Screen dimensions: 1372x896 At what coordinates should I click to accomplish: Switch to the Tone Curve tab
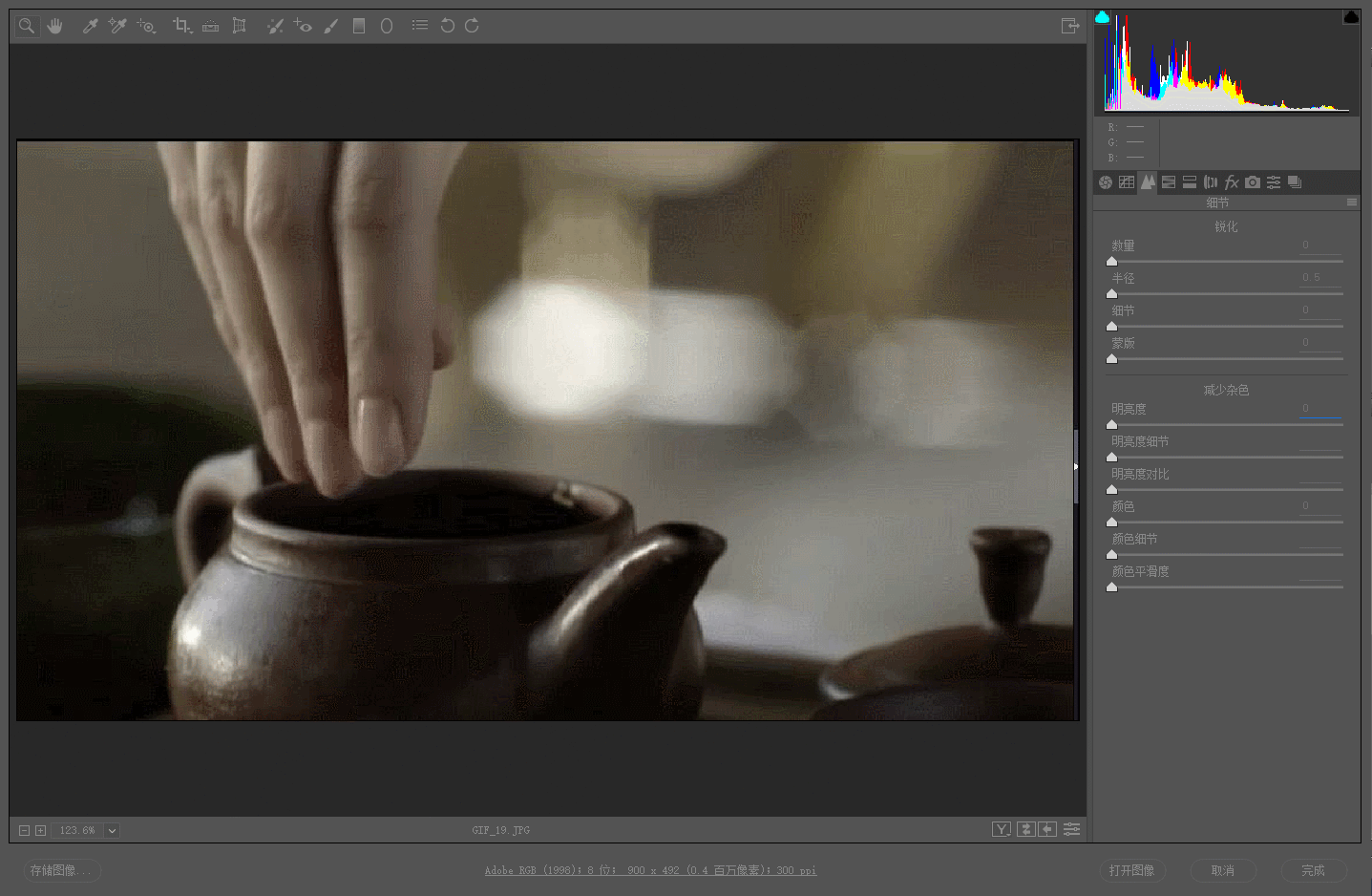click(1127, 182)
